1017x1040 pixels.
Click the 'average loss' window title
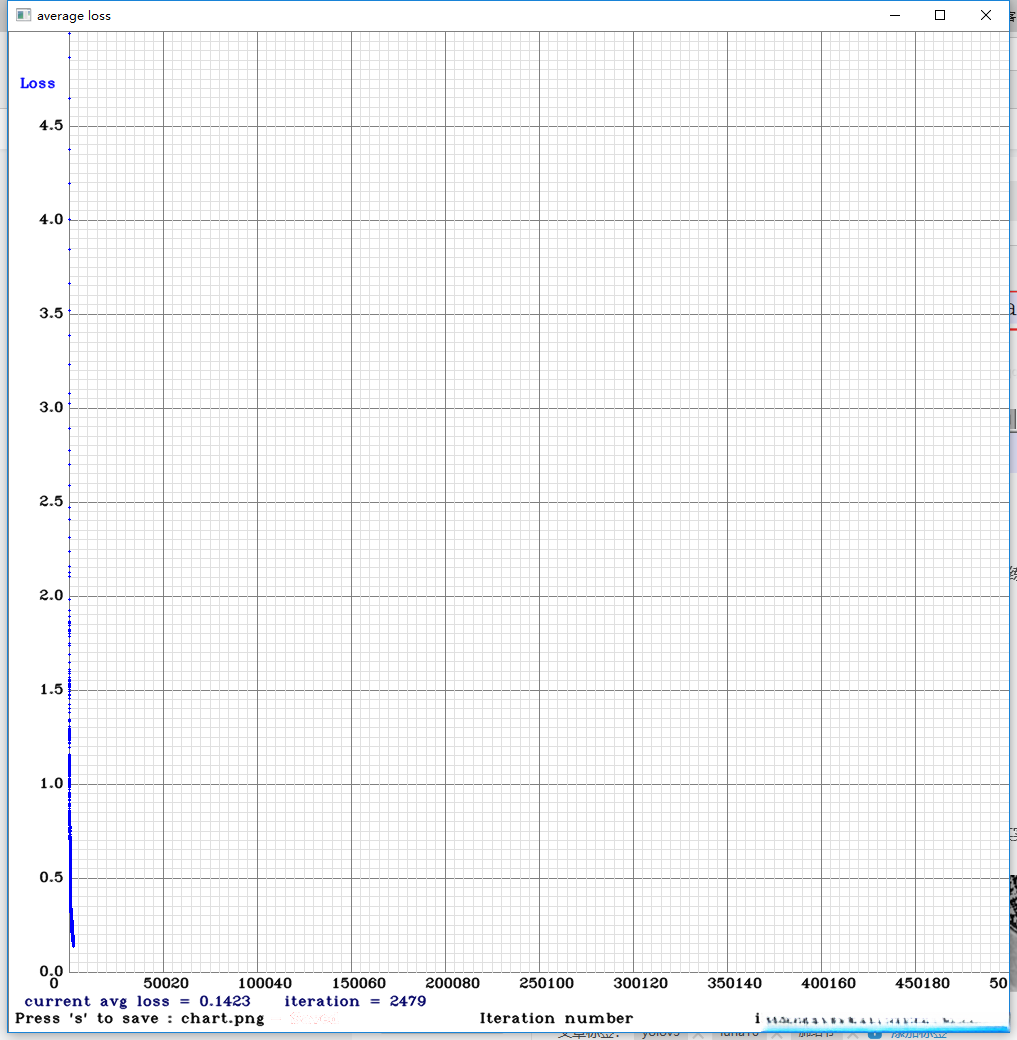pyautogui.click(x=74, y=16)
